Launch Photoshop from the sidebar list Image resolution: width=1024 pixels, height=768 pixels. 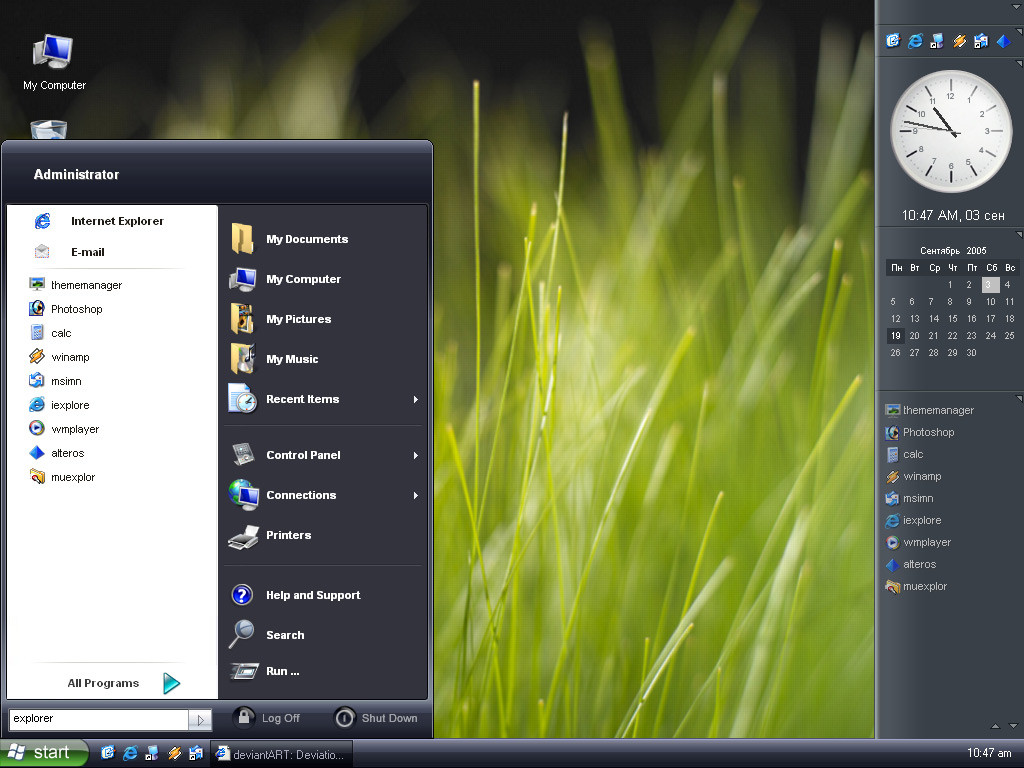coord(920,432)
